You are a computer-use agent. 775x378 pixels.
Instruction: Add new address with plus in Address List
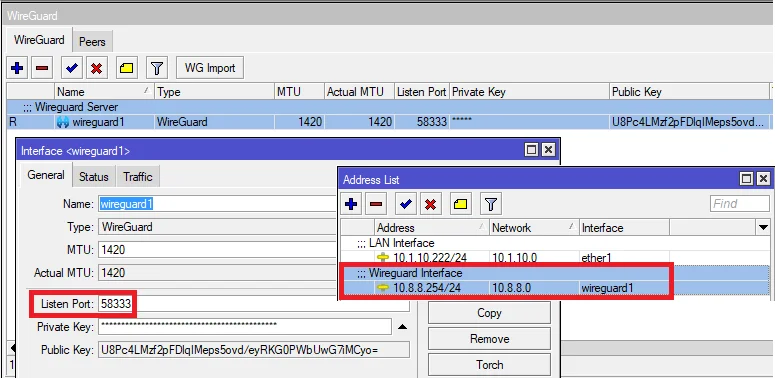tap(351, 204)
